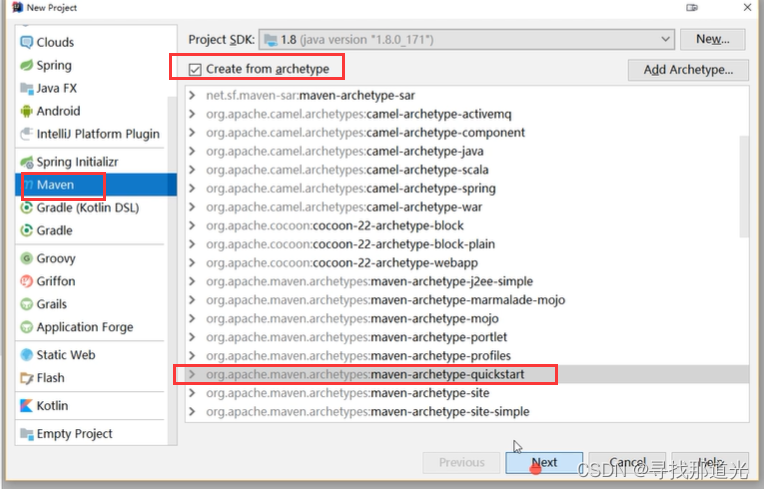The width and height of the screenshot is (764, 489).
Task: Click the Empty Project folder icon
Action: 26,433
